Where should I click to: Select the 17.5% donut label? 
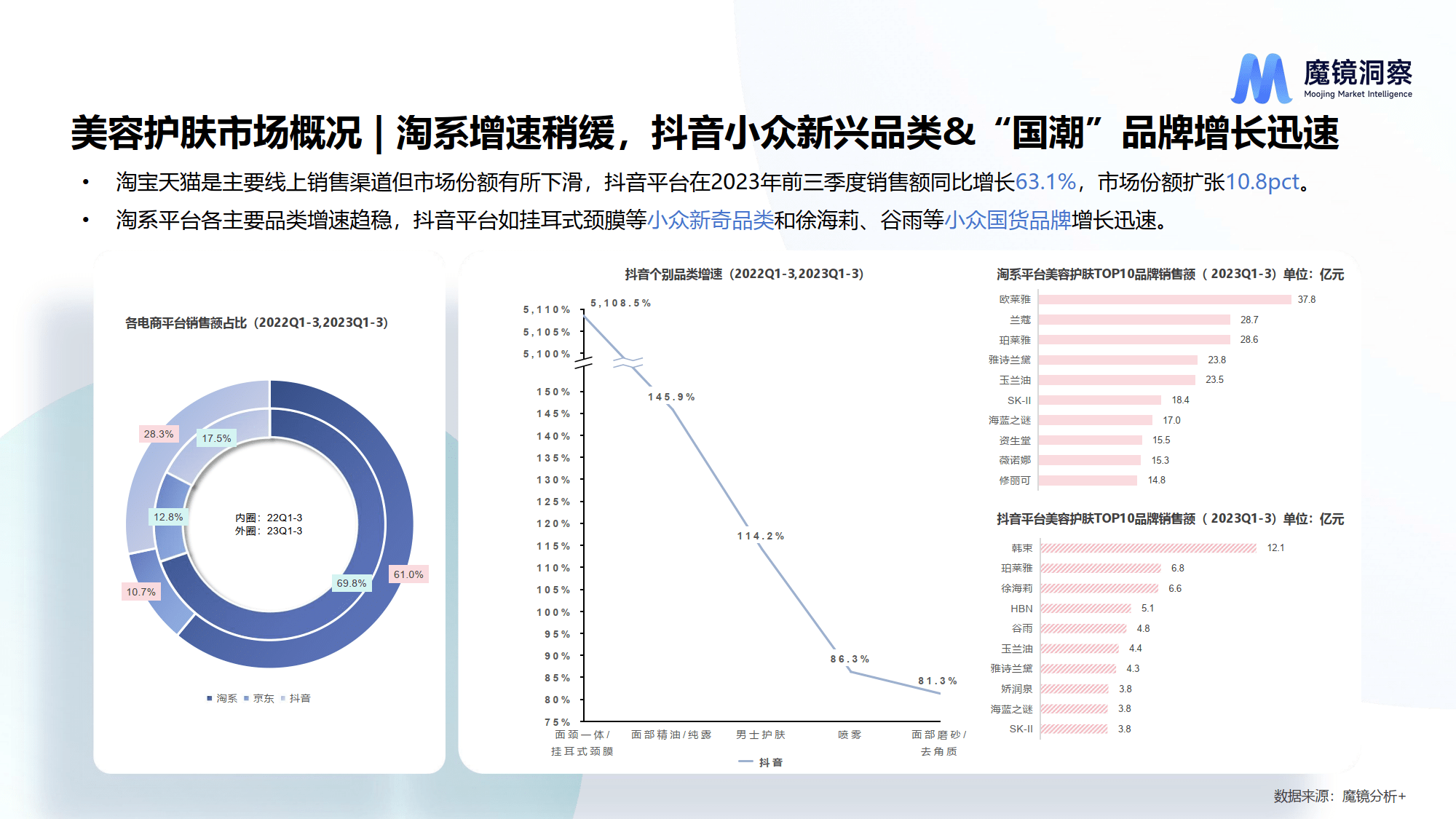coord(216,438)
